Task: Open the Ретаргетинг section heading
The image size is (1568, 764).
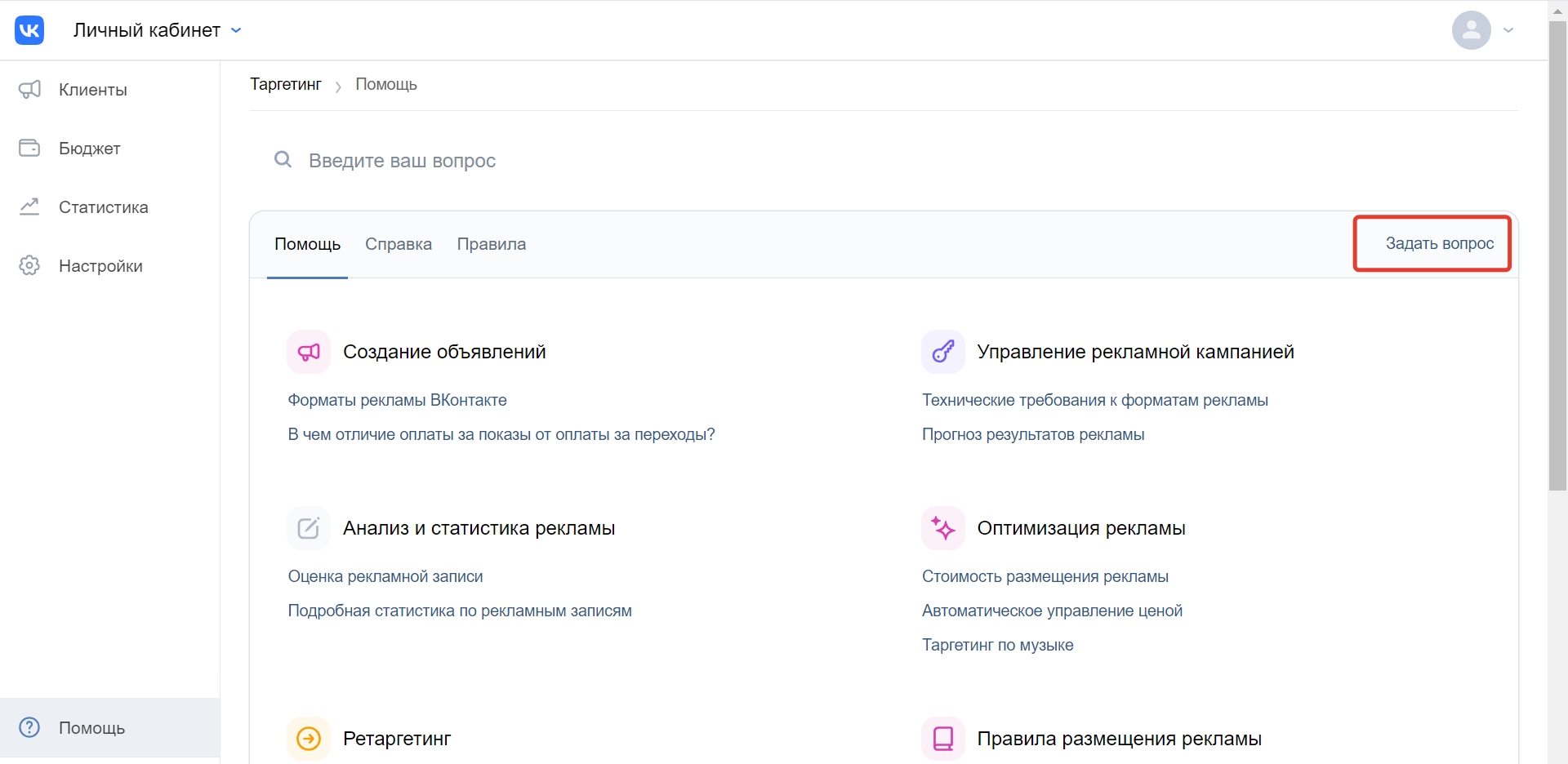Action: coord(397,739)
